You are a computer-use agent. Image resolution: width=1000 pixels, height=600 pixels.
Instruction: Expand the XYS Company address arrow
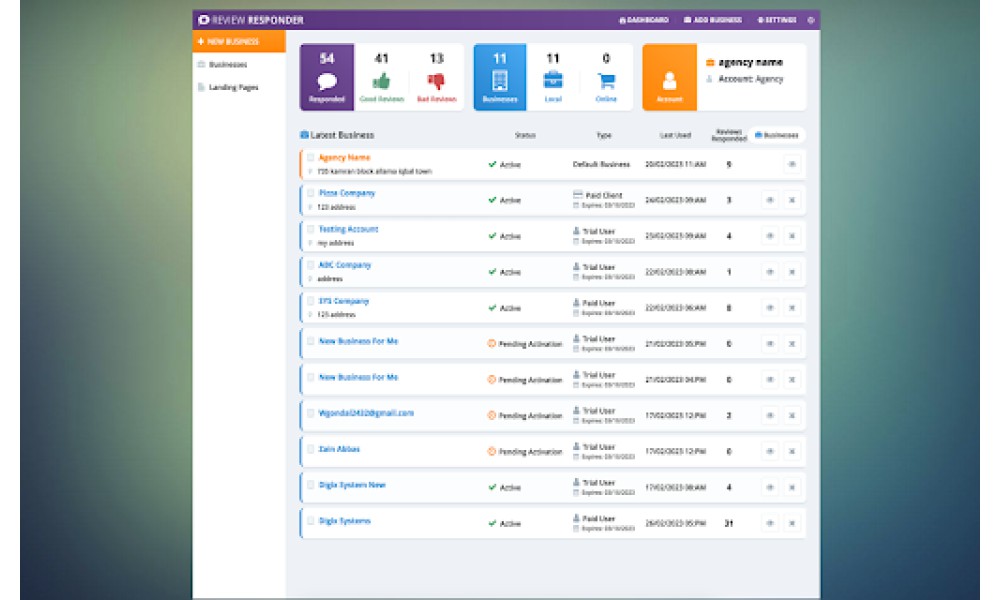(311, 314)
